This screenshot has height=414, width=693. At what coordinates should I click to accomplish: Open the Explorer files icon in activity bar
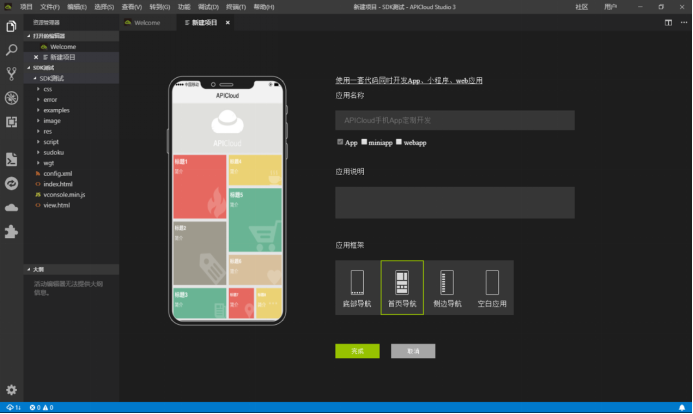pos(11,25)
